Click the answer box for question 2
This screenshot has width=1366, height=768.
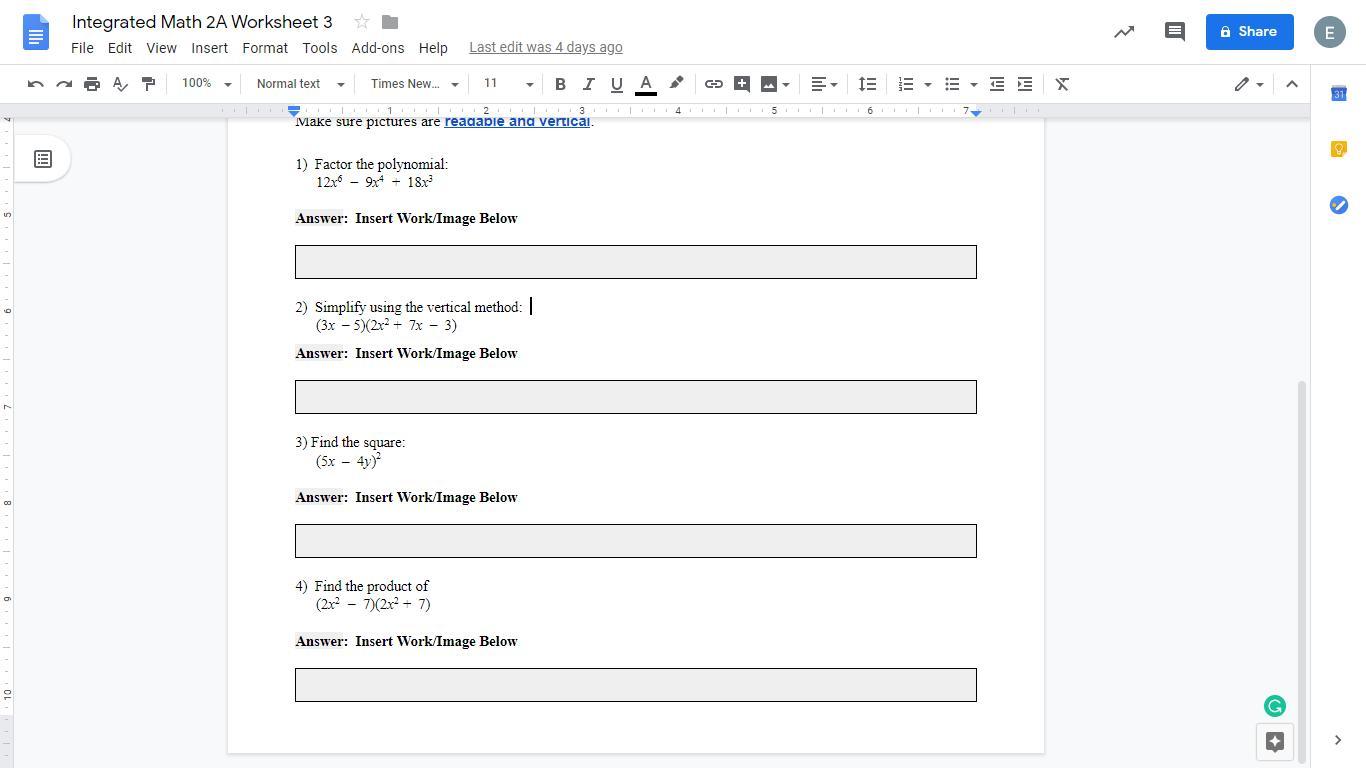pyautogui.click(x=636, y=397)
